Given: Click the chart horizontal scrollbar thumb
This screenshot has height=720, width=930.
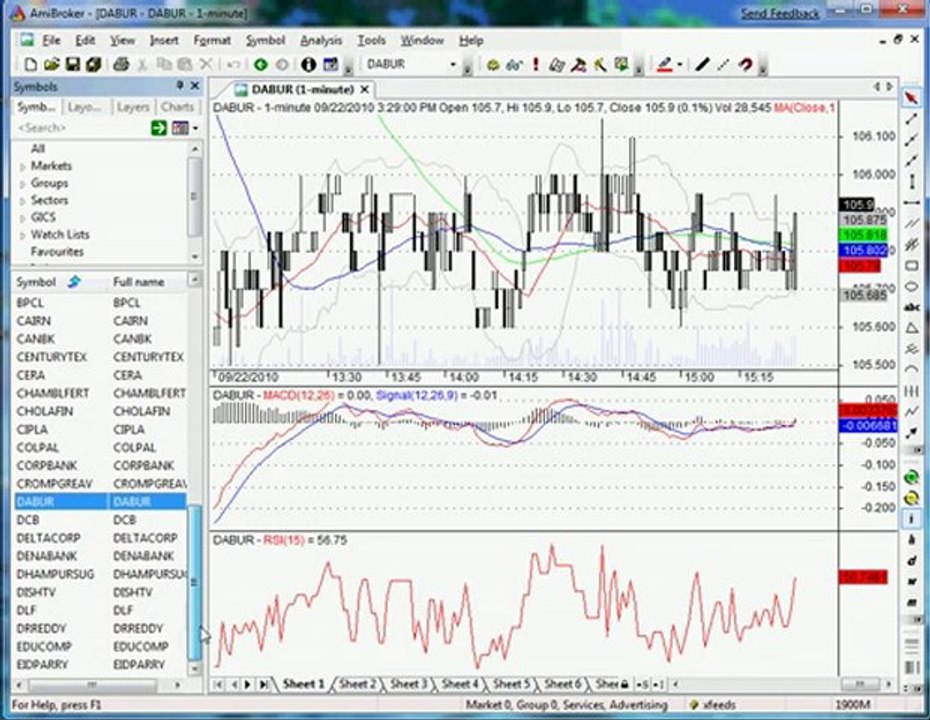Looking at the screenshot, I should 859,684.
